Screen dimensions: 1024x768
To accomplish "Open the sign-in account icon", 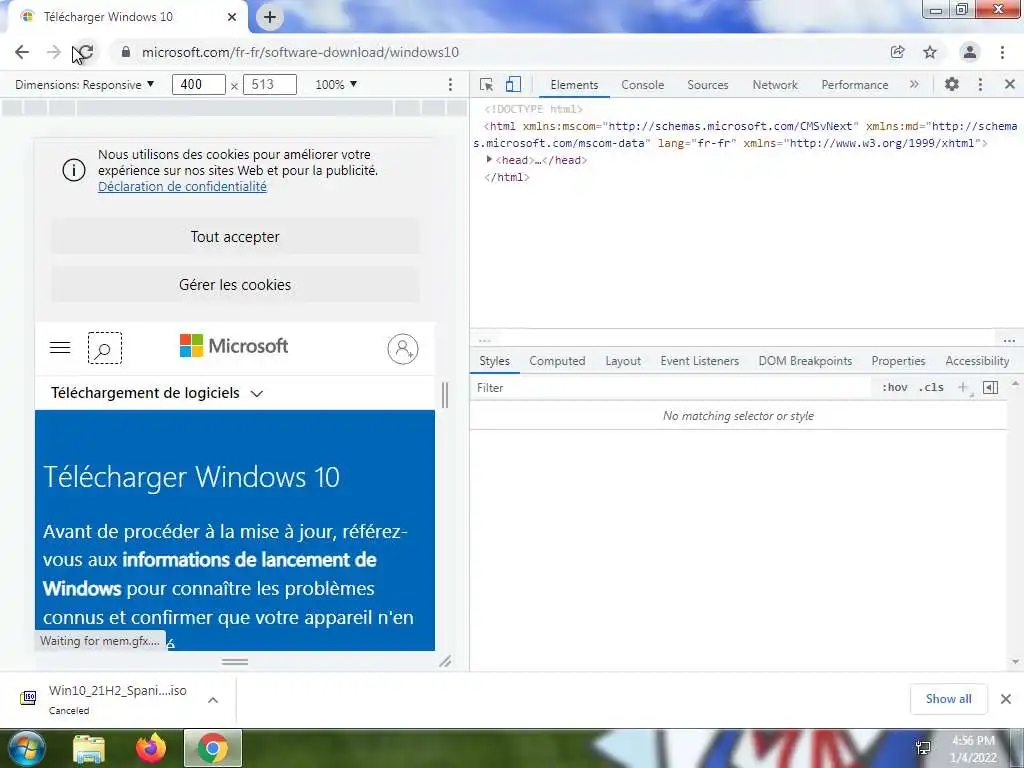I will coord(403,349).
